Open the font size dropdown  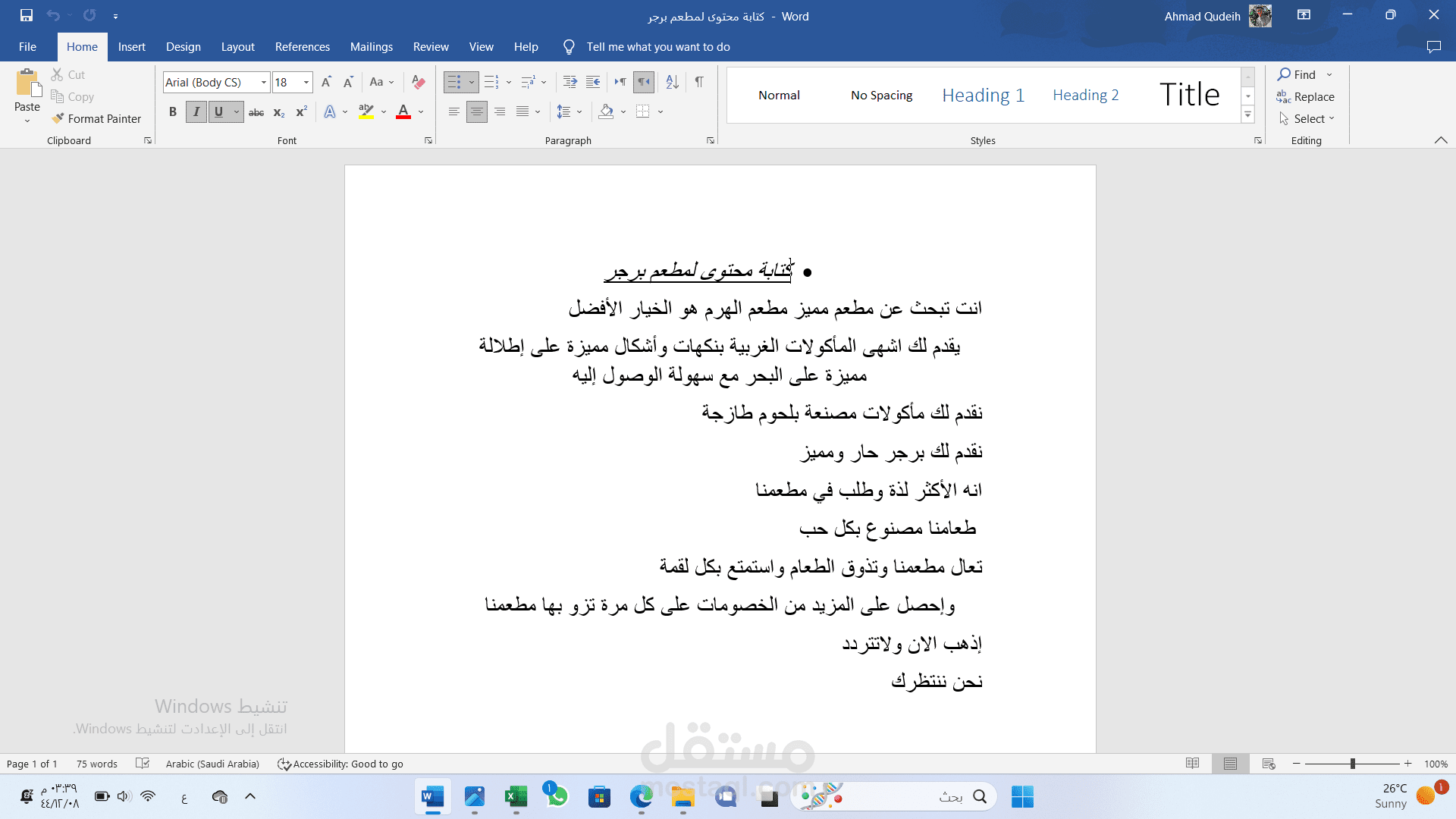click(x=306, y=82)
